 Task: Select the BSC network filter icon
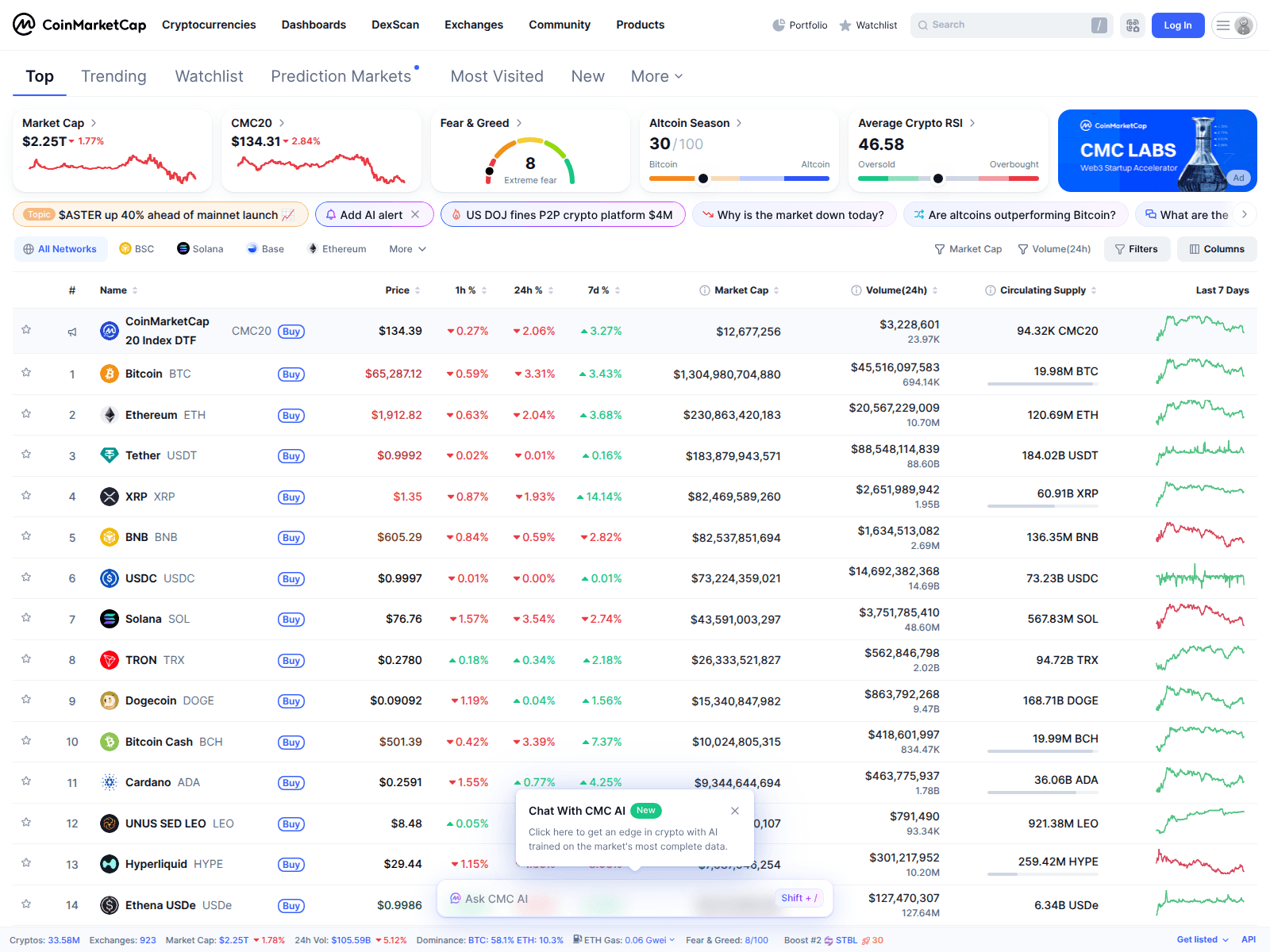125,248
